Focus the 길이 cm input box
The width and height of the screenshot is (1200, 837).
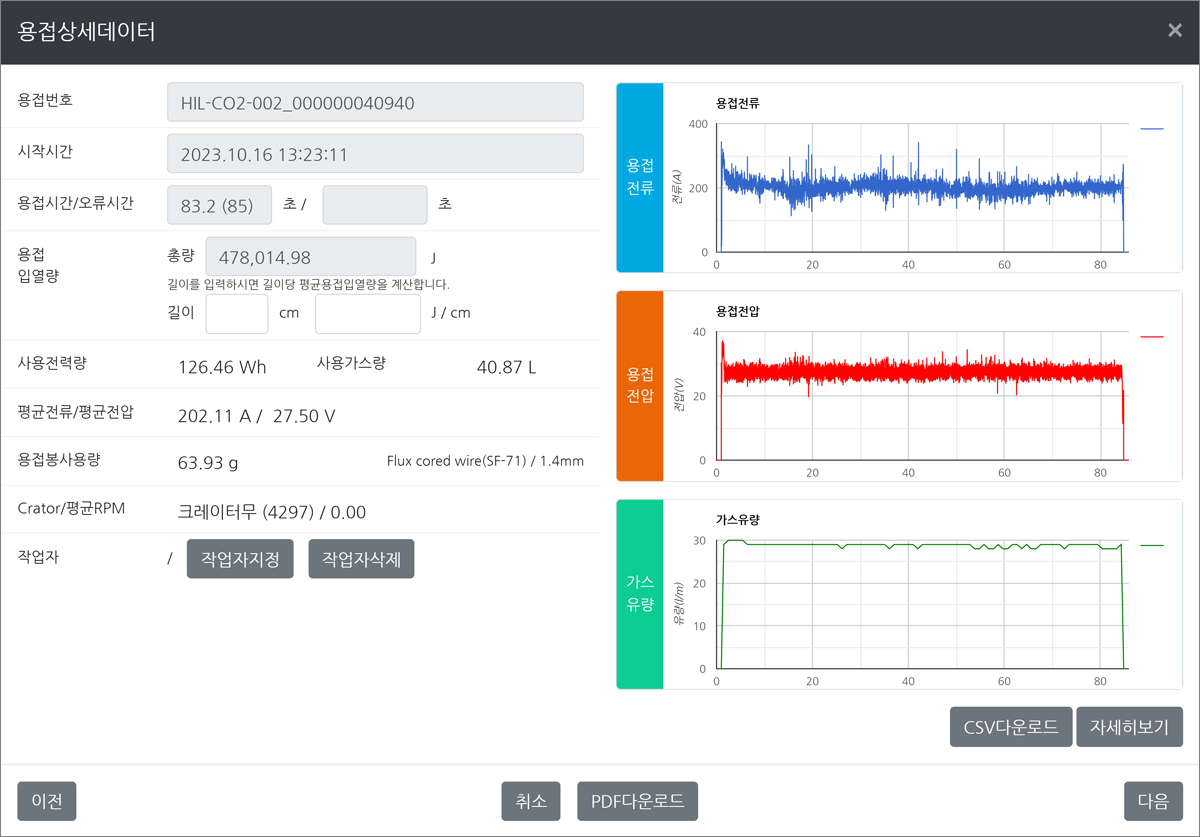pyautogui.click(x=237, y=313)
